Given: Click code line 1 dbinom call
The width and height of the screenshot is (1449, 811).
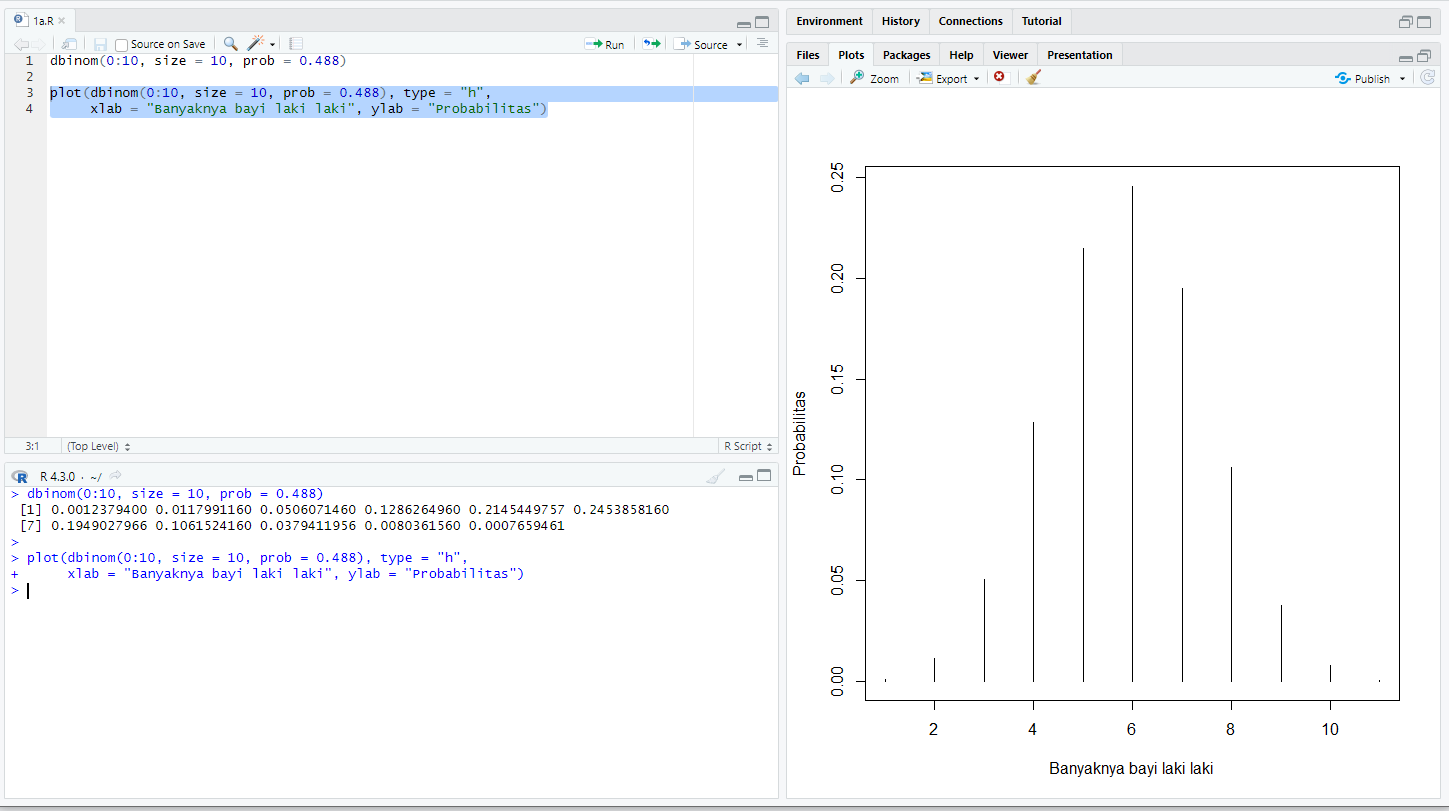Looking at the screenshot, I should [198, 61].
